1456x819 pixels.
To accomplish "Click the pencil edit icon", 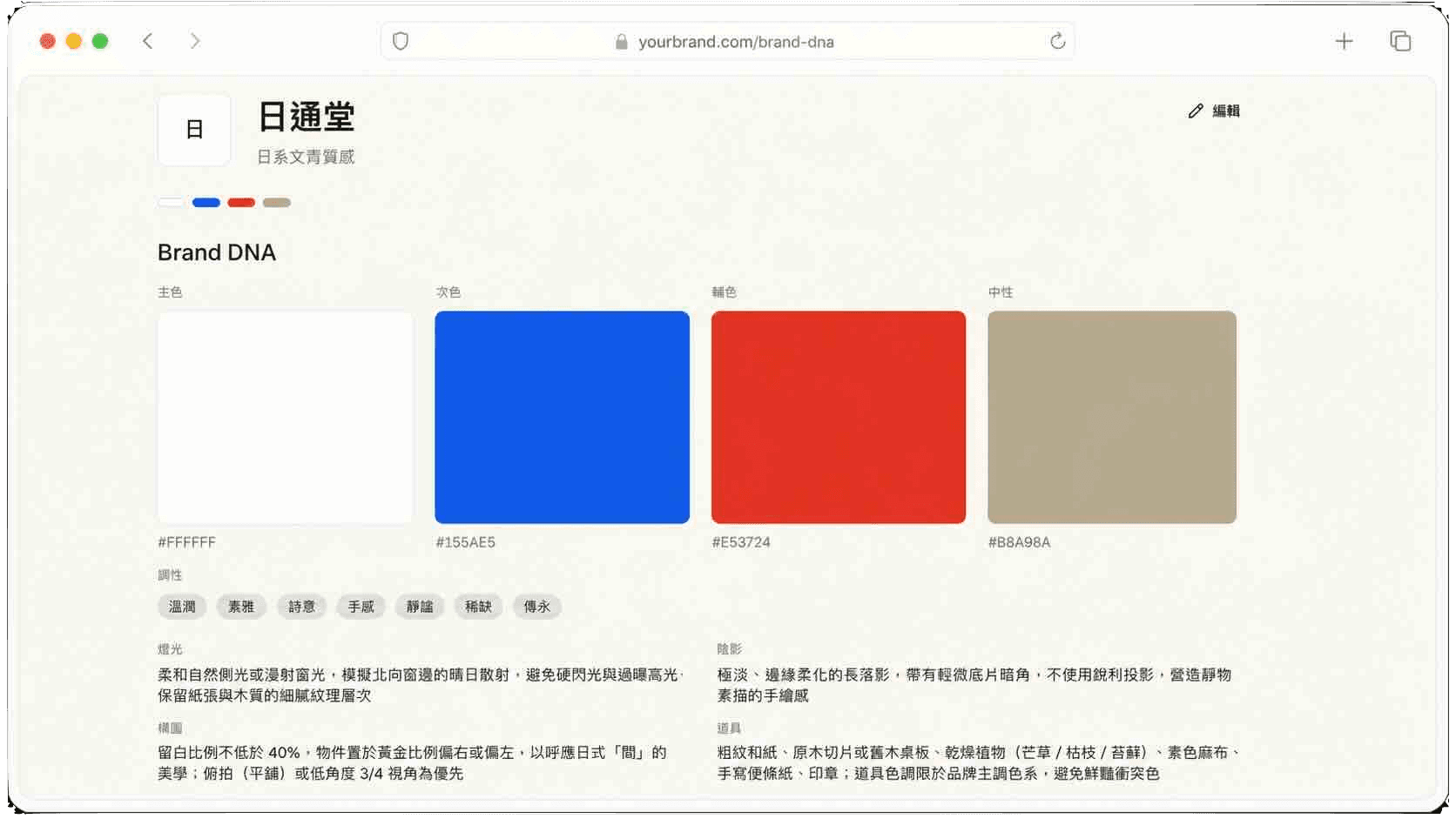I will (1196, 111).
